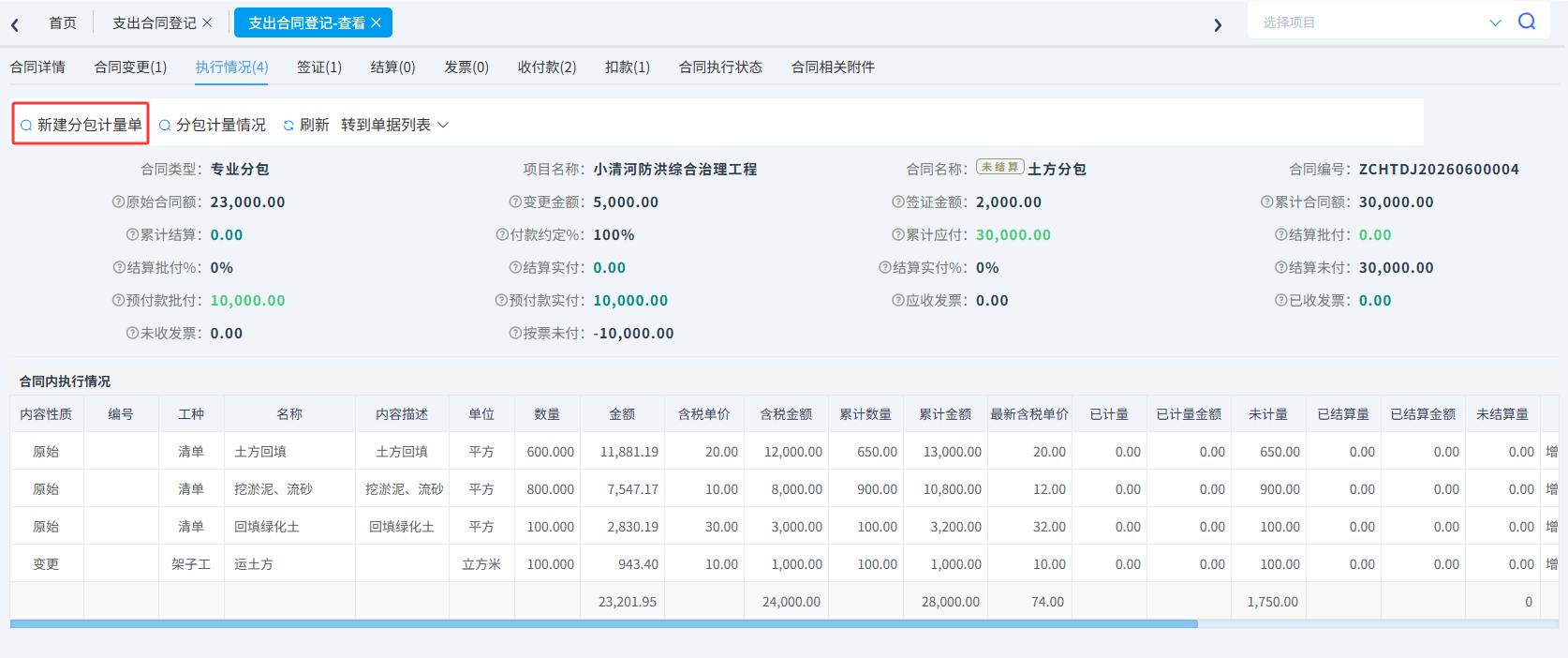
Task: Click the help icon beside 累计应付
Action: 898,234
